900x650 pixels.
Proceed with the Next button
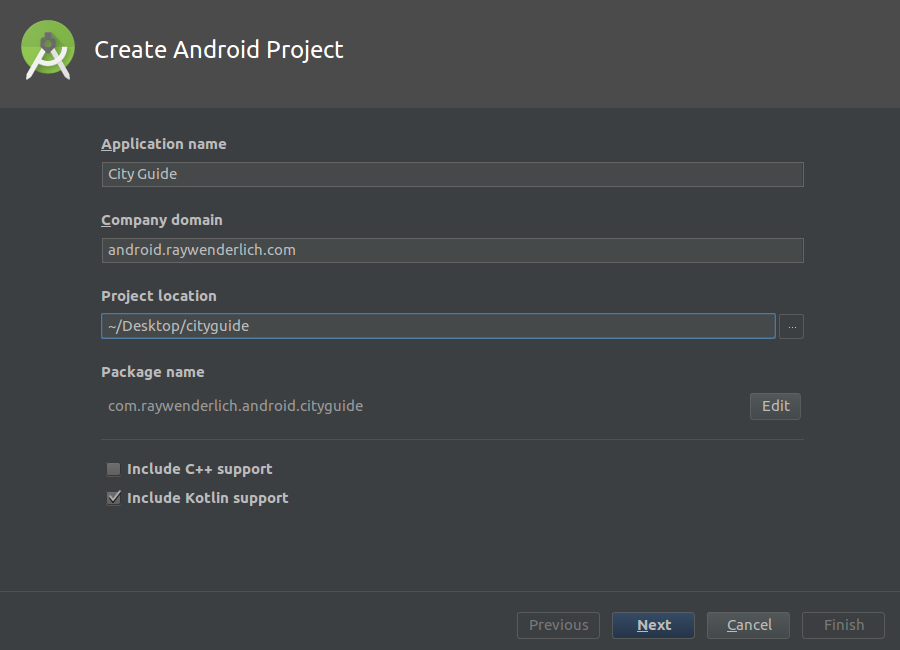(653, 625)
